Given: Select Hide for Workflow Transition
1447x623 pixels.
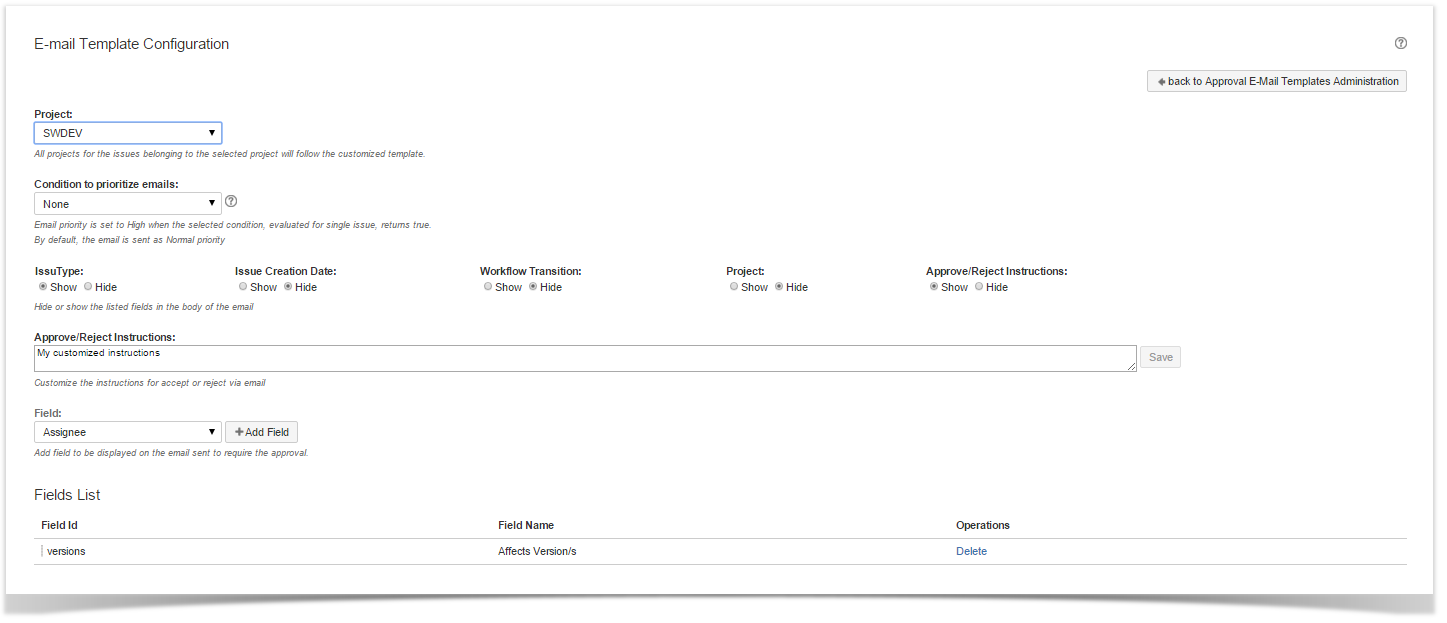Looking at the screenshot, I should point(533,287).
